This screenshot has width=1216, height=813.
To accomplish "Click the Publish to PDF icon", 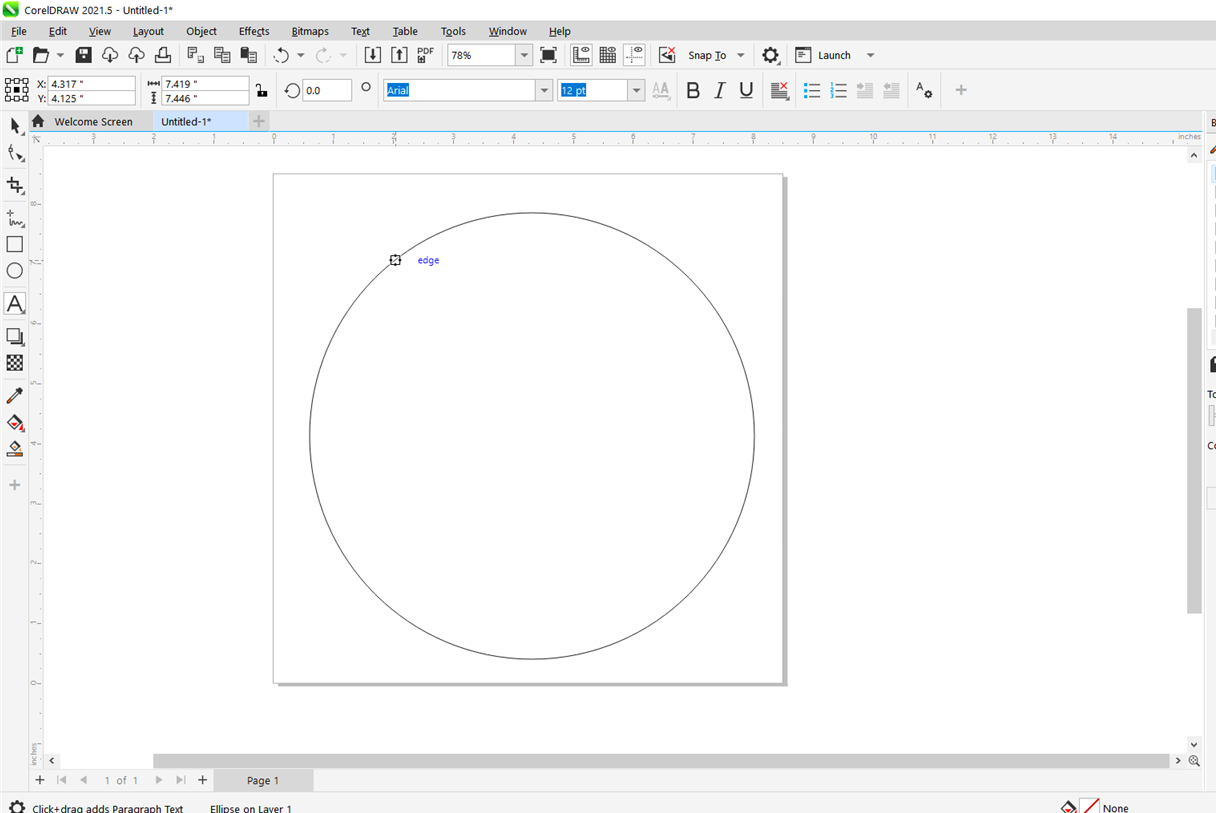I will coord(426,55).
